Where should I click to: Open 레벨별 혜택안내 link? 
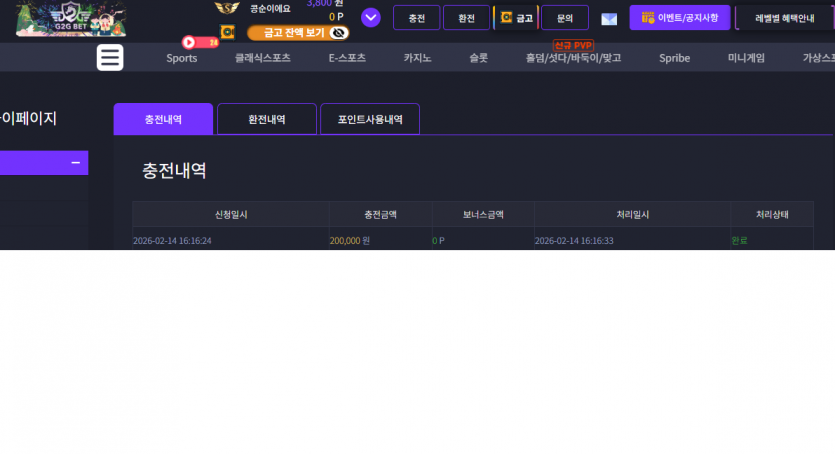(784, 18)
